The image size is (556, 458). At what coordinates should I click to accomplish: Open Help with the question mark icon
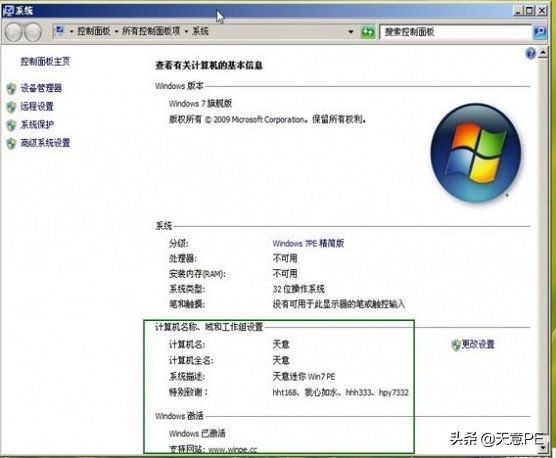coord(530,54)
